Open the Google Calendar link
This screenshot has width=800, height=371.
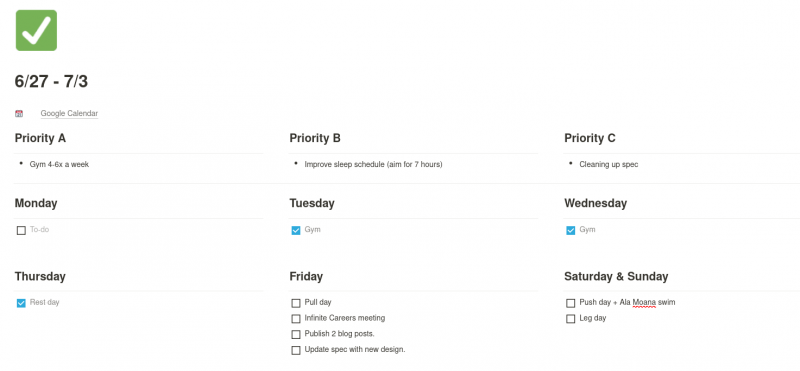click(69, 113)
